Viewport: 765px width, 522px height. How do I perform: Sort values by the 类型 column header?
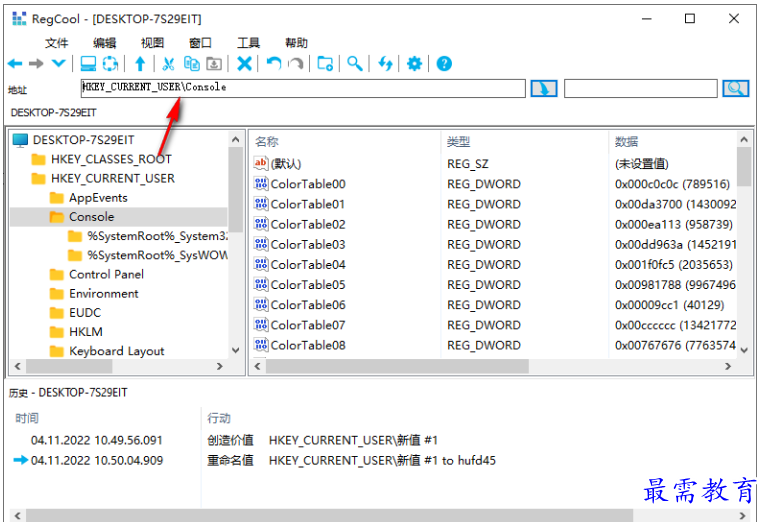point(458,141)
